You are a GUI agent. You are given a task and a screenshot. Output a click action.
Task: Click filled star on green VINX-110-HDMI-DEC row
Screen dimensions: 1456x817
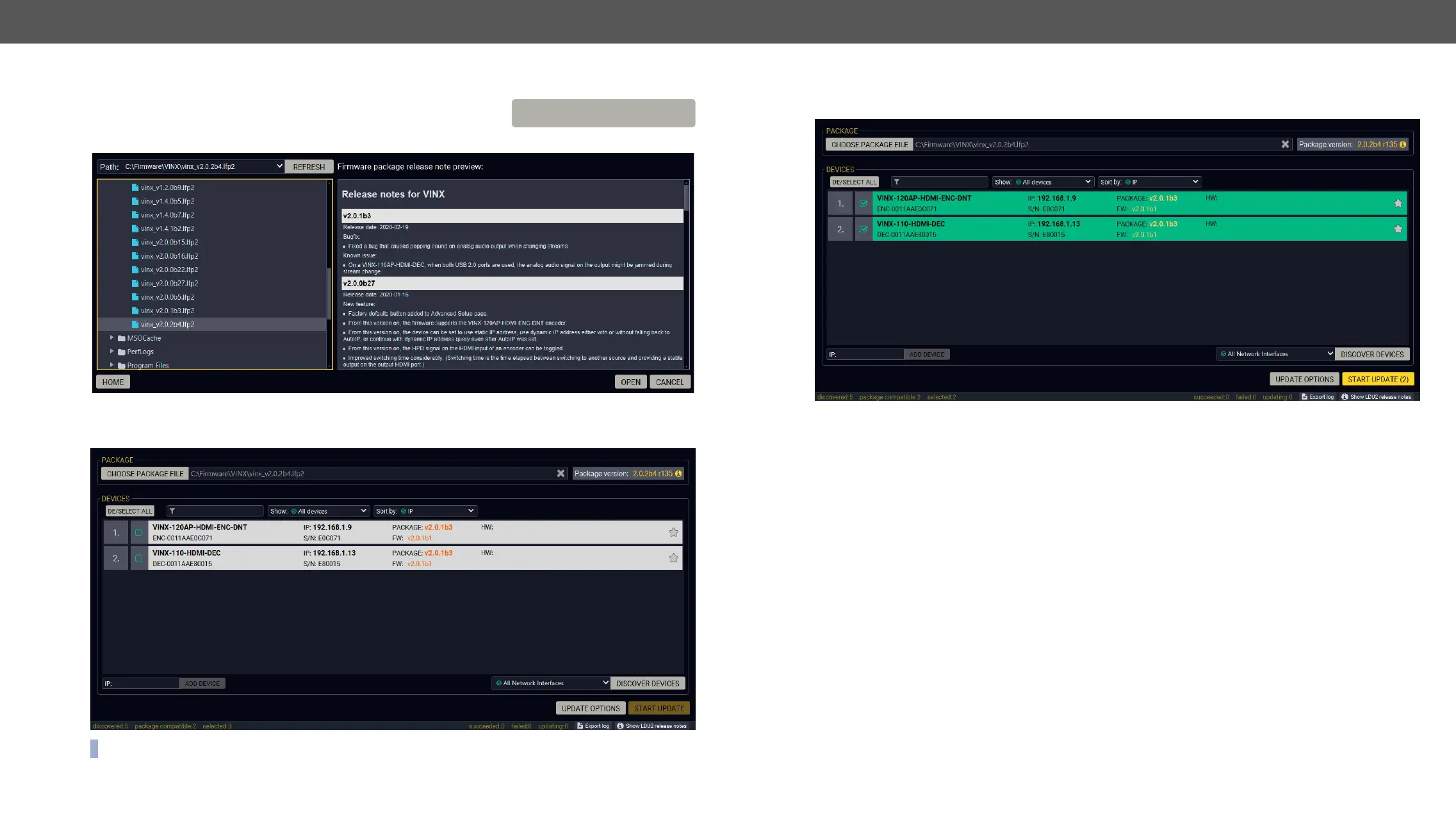pyautogui.click(x=1398, y=229)
